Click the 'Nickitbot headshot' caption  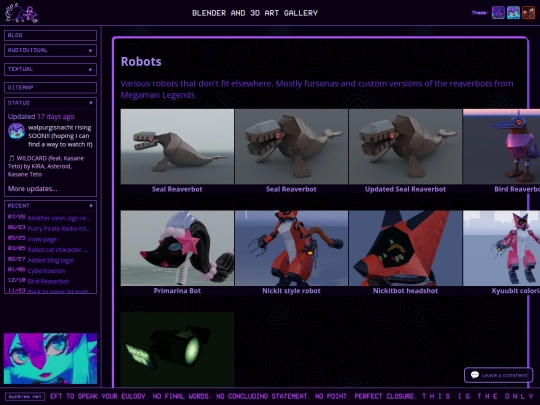(x=405, y=291)
